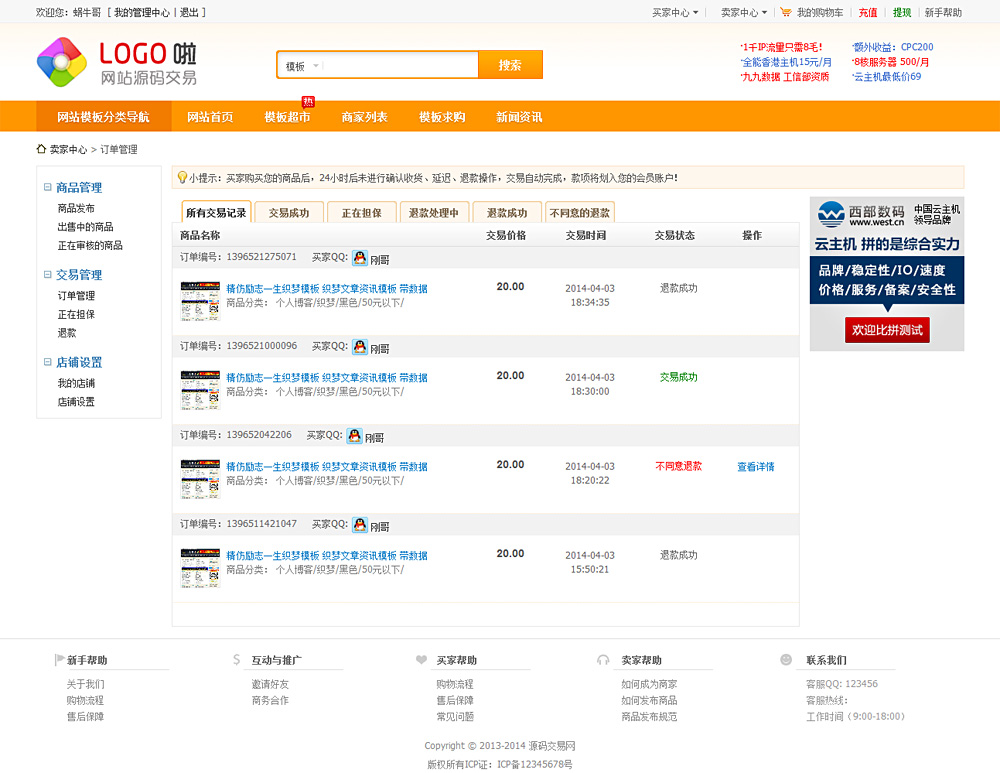Click the shopping cart icon in top bar

tap(786, 13)
